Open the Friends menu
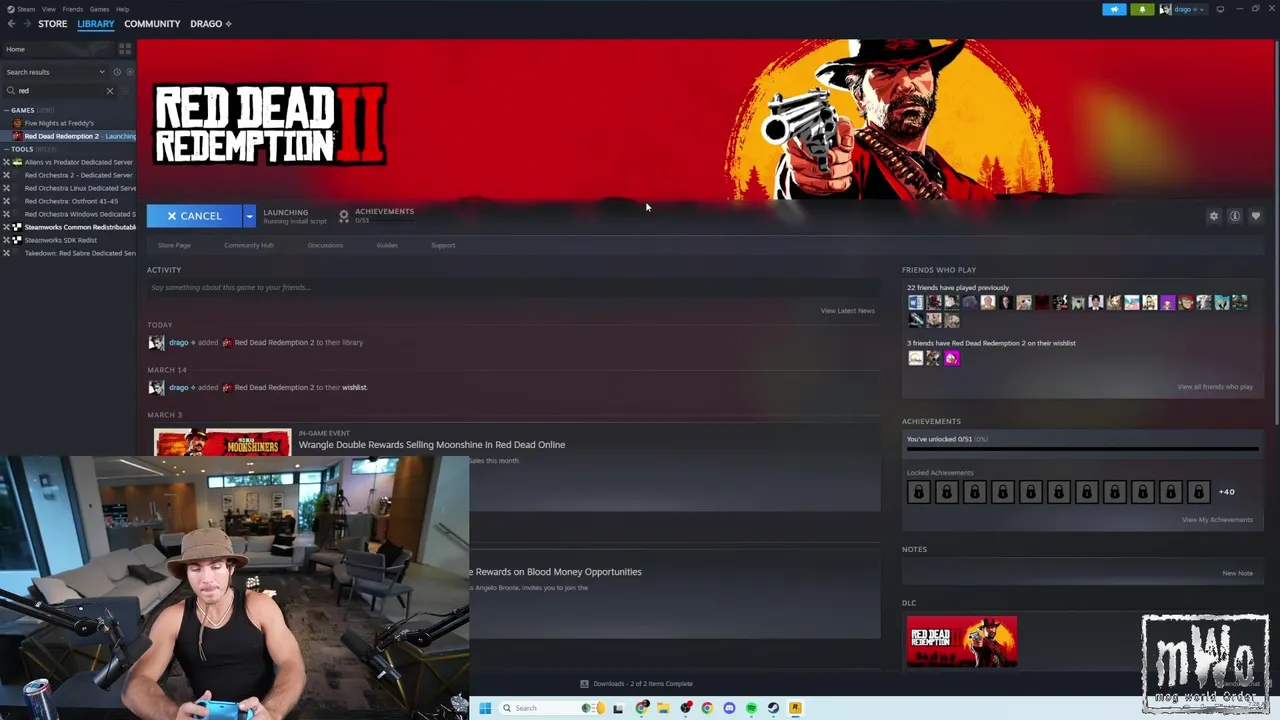This screenshot has height=720, width=1280. tap(73, 9)
